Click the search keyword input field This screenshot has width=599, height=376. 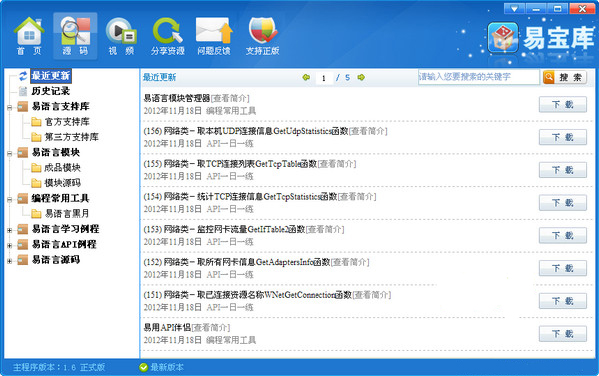(x=479, y=77)
